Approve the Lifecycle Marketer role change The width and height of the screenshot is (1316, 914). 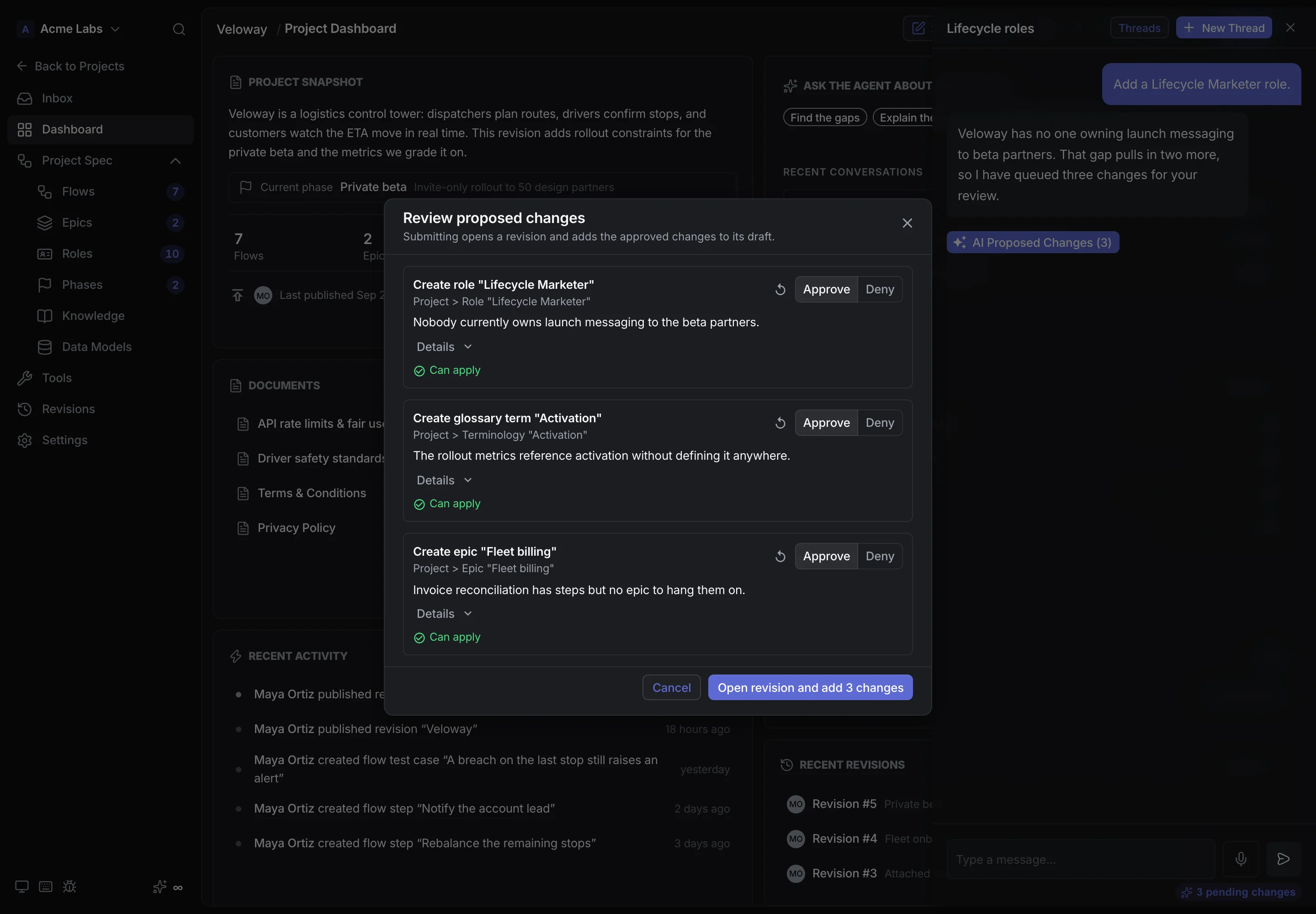click(826, 290)
